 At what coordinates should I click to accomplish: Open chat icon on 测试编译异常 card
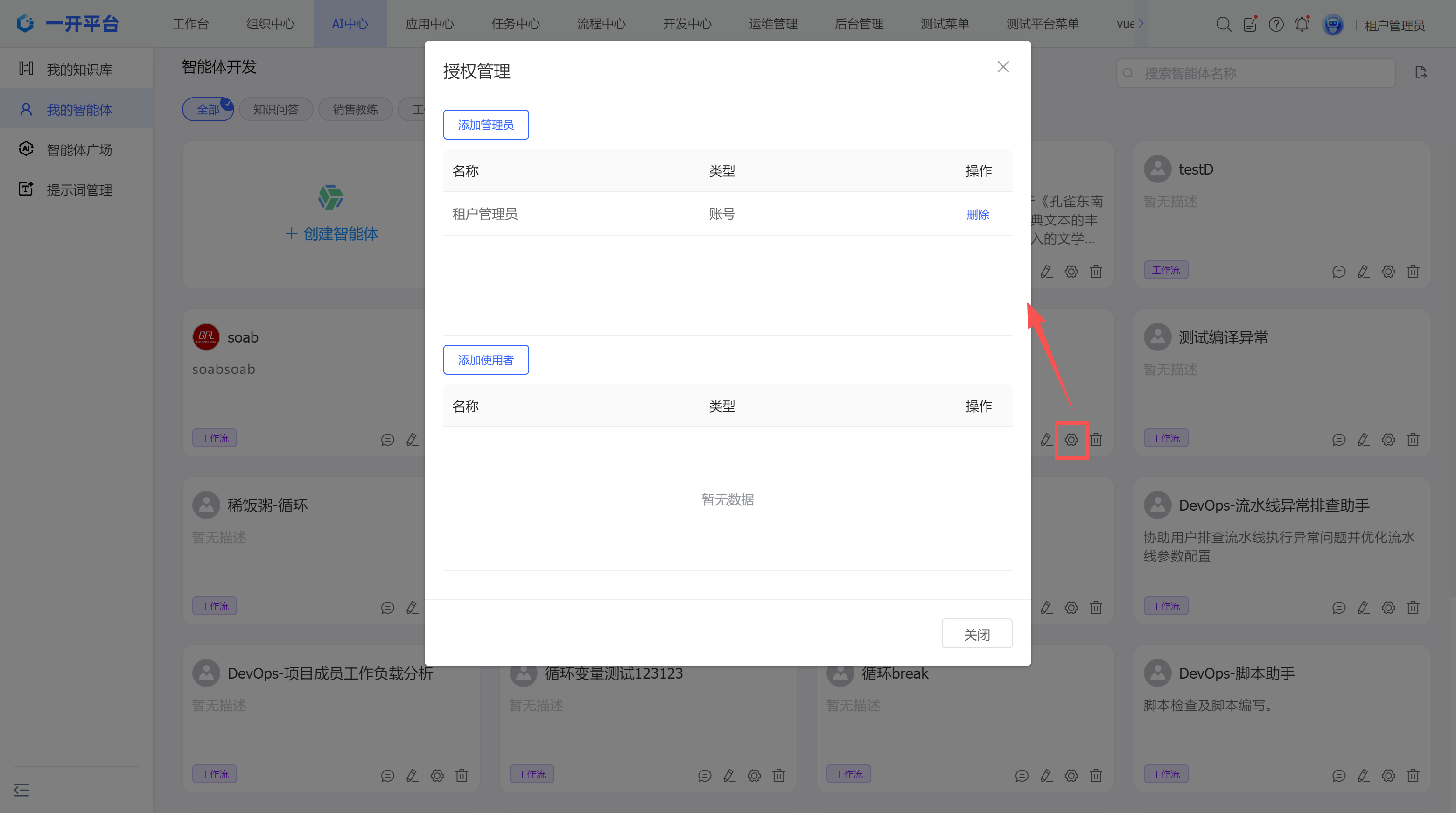tap(1338, 440)
